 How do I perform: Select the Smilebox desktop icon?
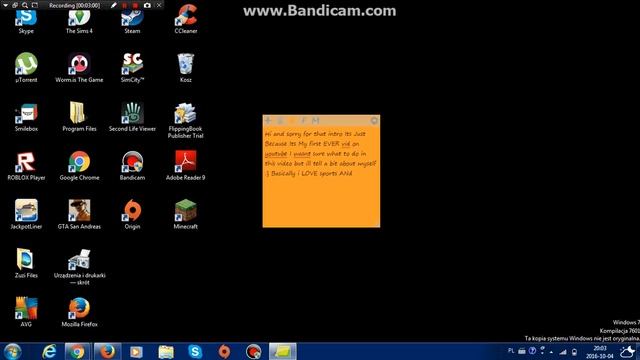[x=26, y=117]
